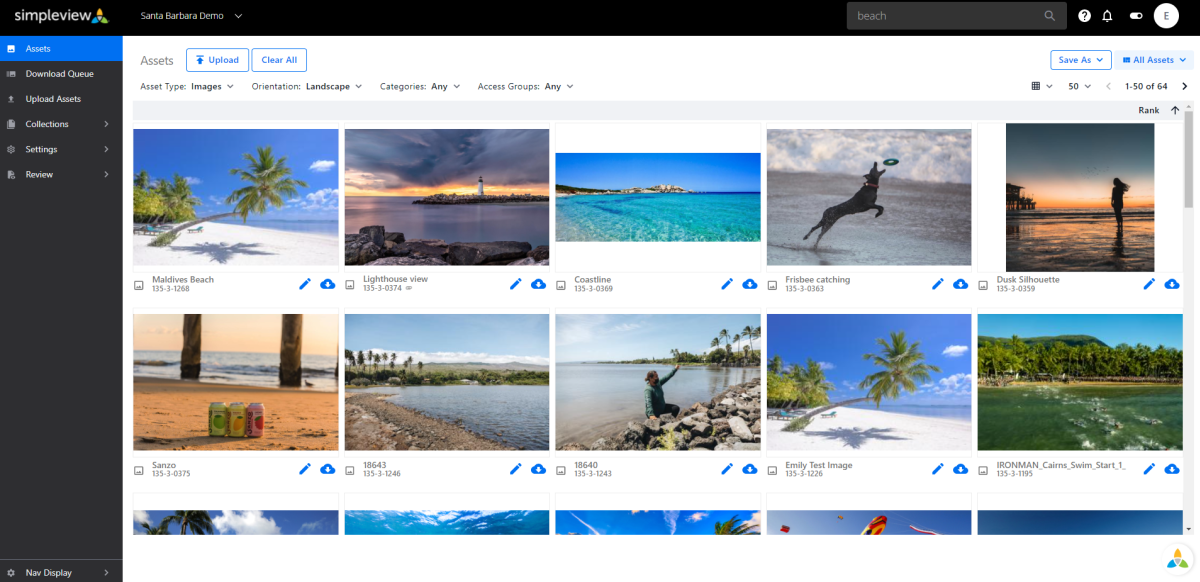Viewport: 1200px width, 582px height.
Task: Expand Collections sidebar item
Action: point(61,124)
